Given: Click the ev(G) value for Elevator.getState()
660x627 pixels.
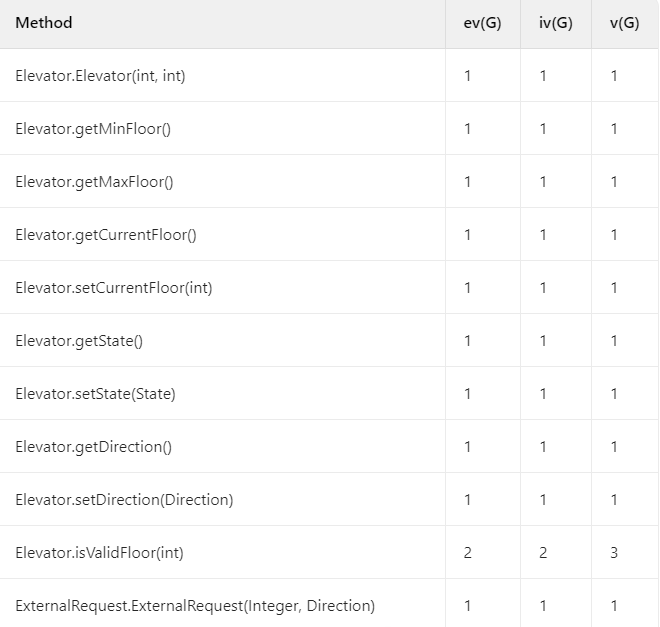Looking at the screenshot, I should pos(468,341).
